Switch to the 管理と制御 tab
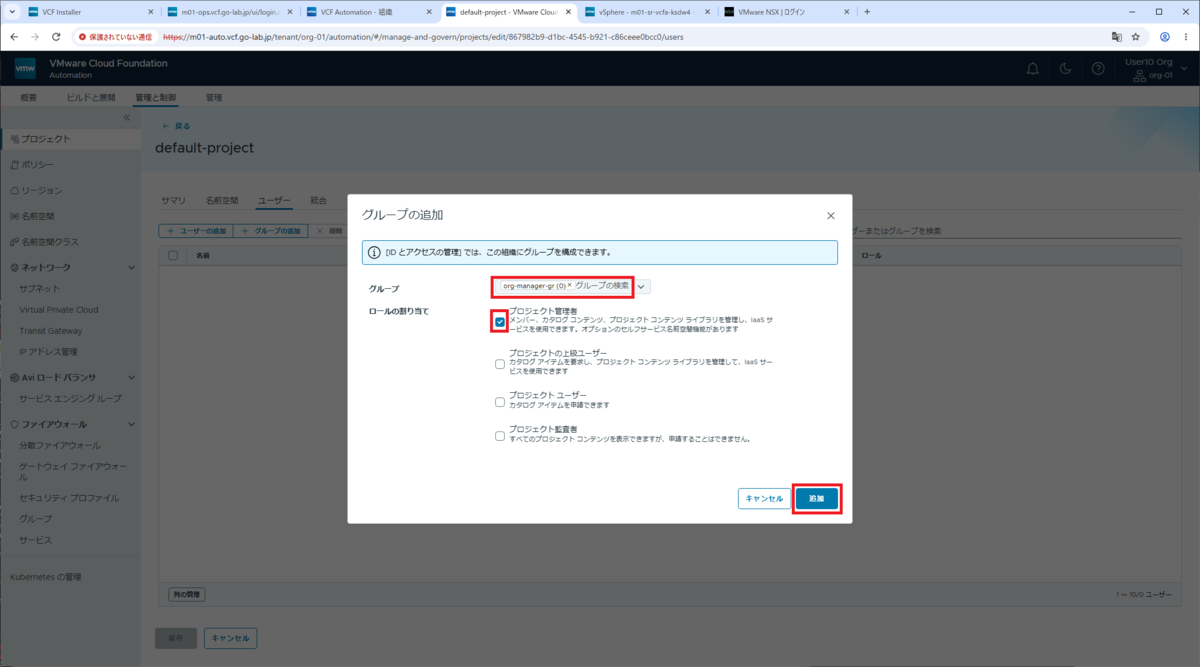1200x667 pixels. pos(157,98)
